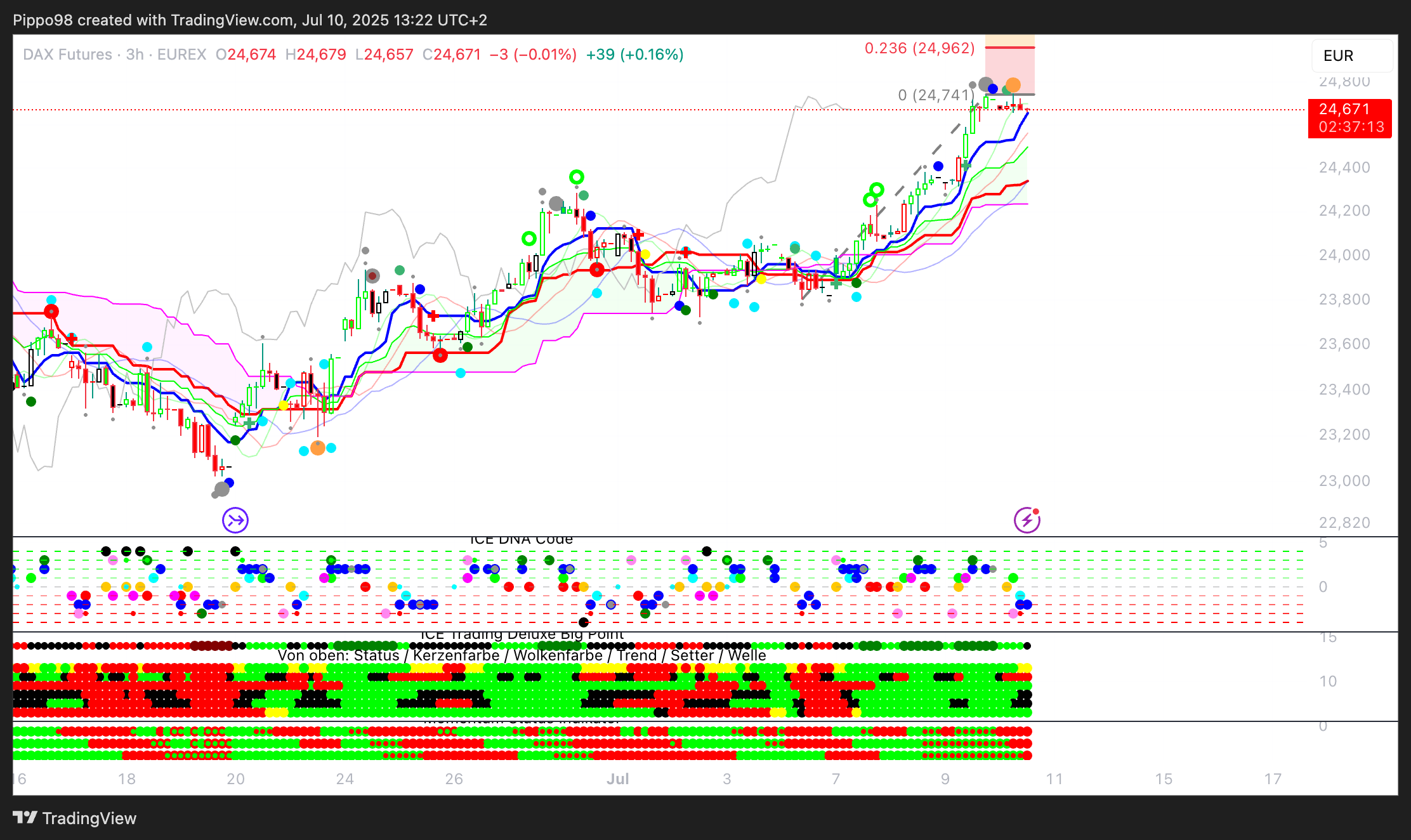This screenshot has width=1411, height=840.
Task: Click the Pippo98 created with TradingView.com header
Action: coord(250,20)
